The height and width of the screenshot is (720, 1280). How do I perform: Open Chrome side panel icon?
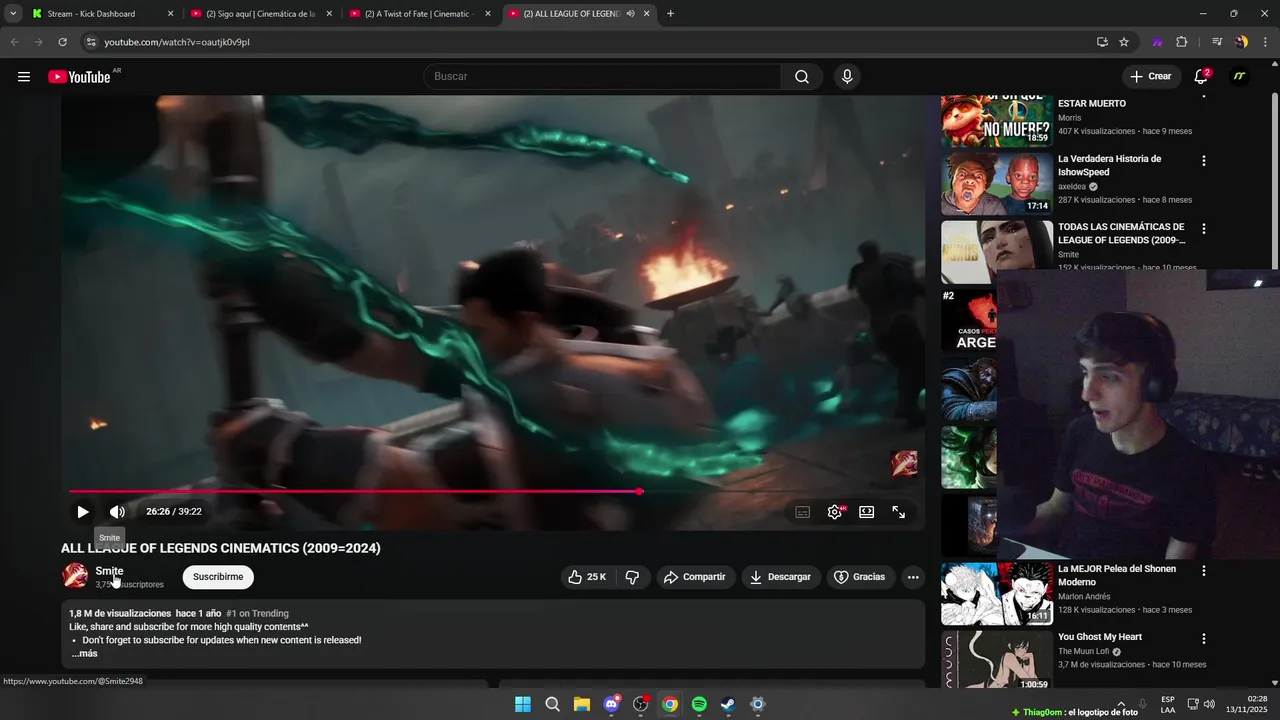click(1217, 42)
